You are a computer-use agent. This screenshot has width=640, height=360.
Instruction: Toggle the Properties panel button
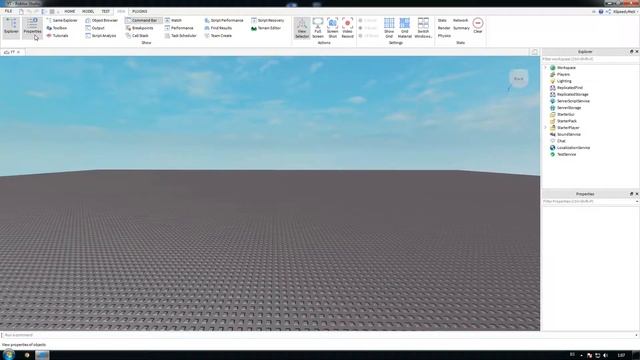(x=32, y=27)
